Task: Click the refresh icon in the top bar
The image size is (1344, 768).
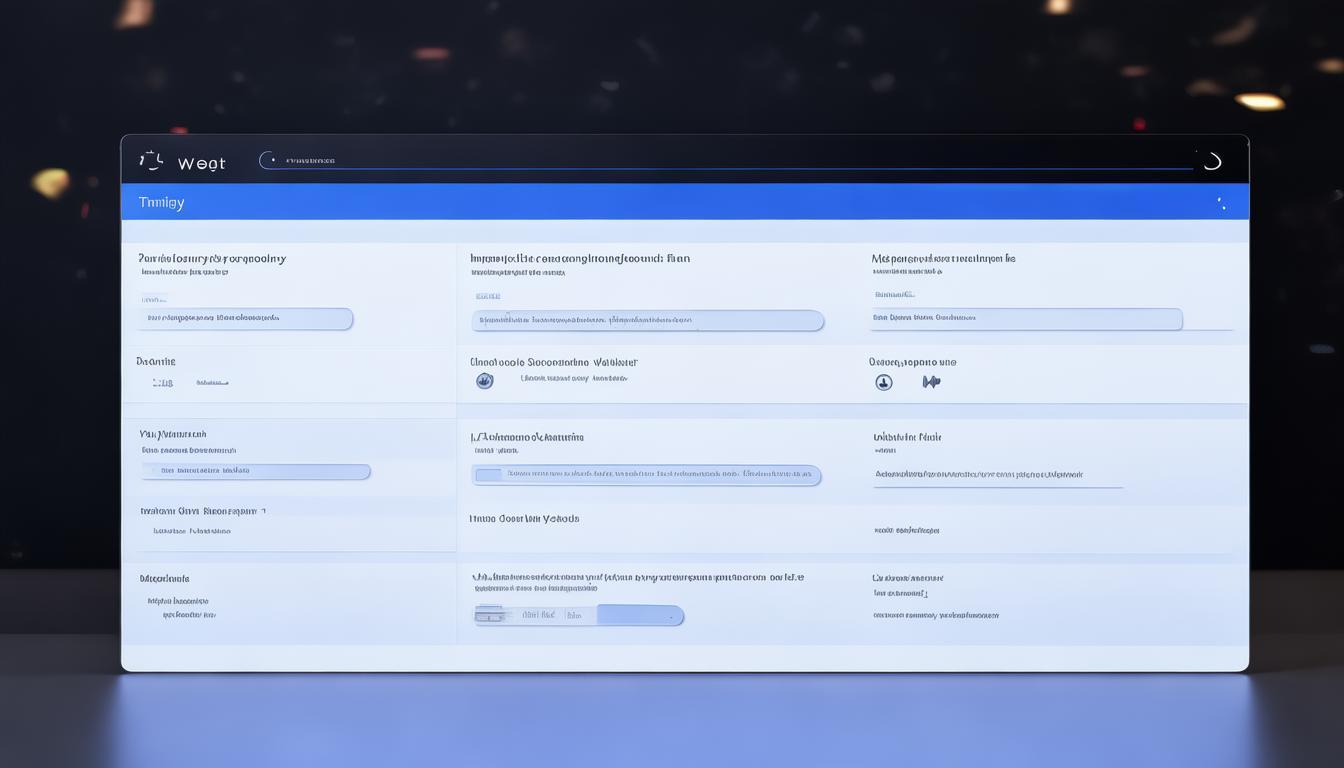Action: (x=1212, y=161)
